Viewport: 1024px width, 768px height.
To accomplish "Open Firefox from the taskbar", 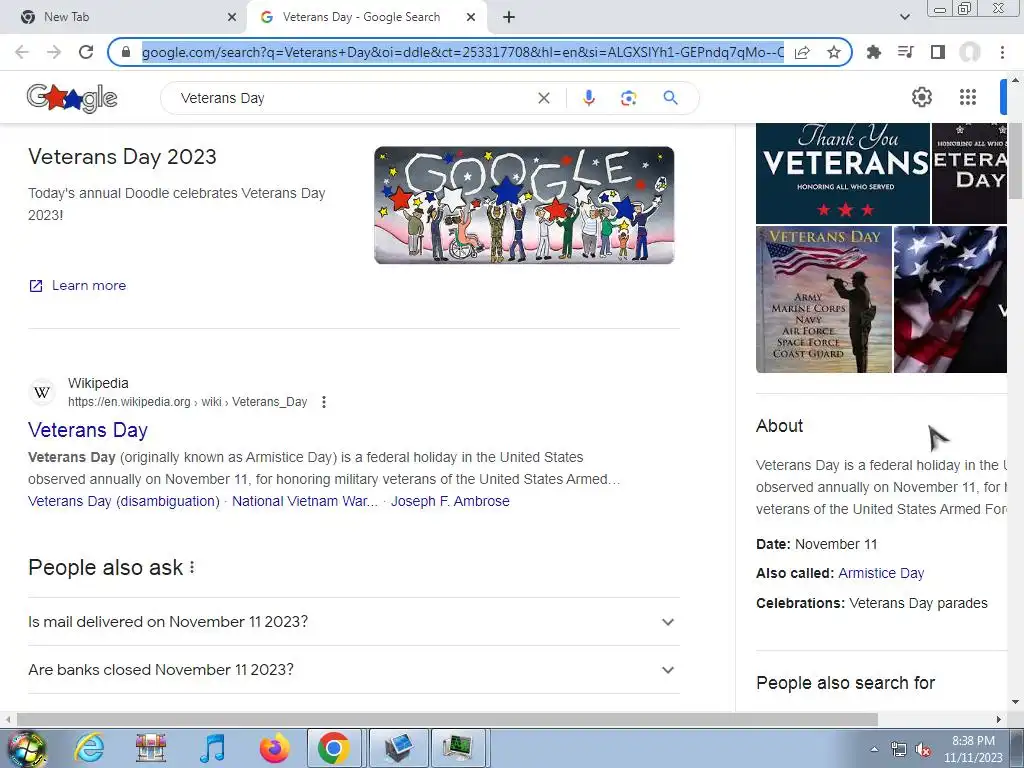I will (x=274, y=748).
